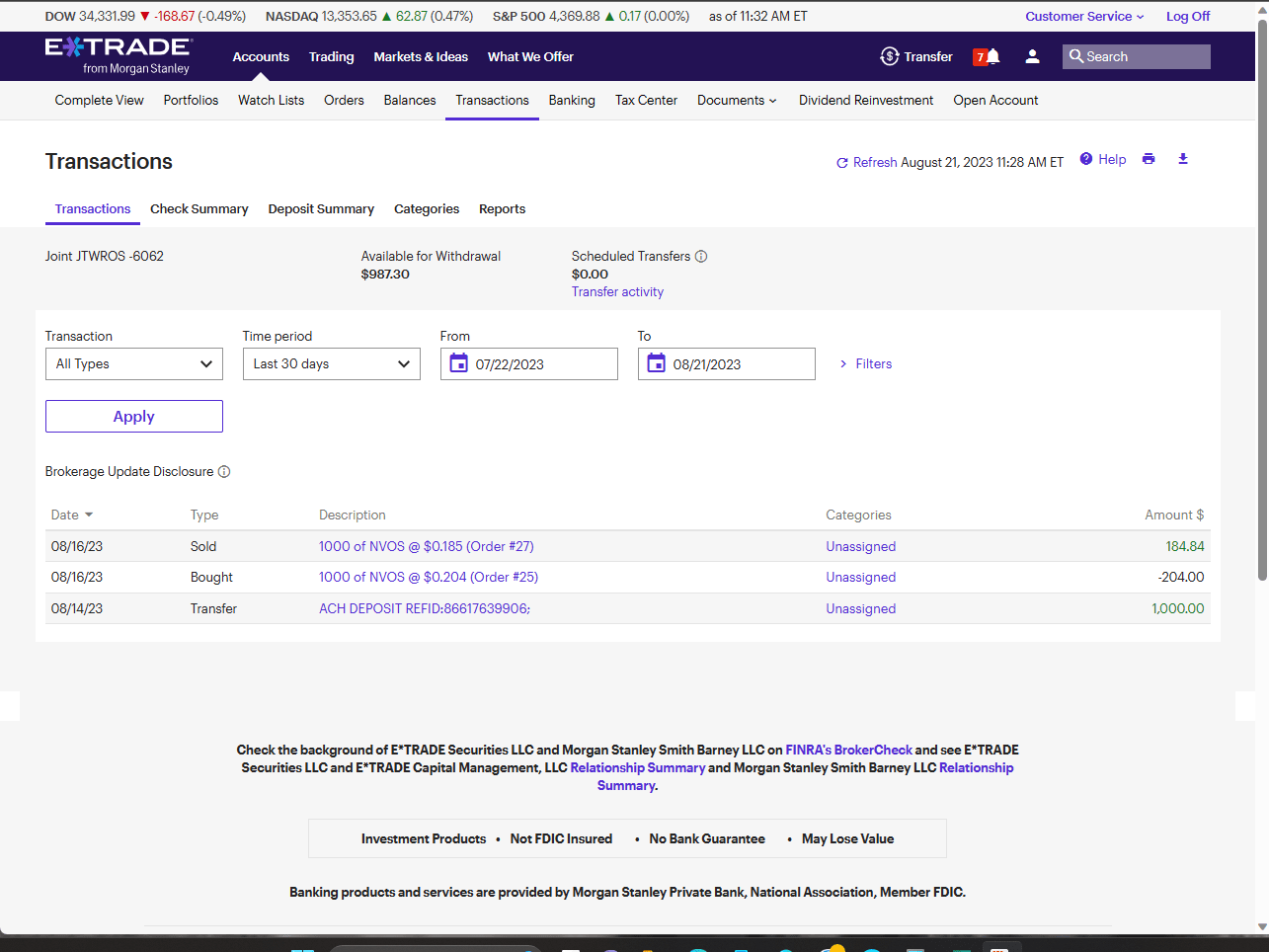Click the download transactions icon
The width and height of the screenshot is (1269, 952).
tap(1183, 159)
